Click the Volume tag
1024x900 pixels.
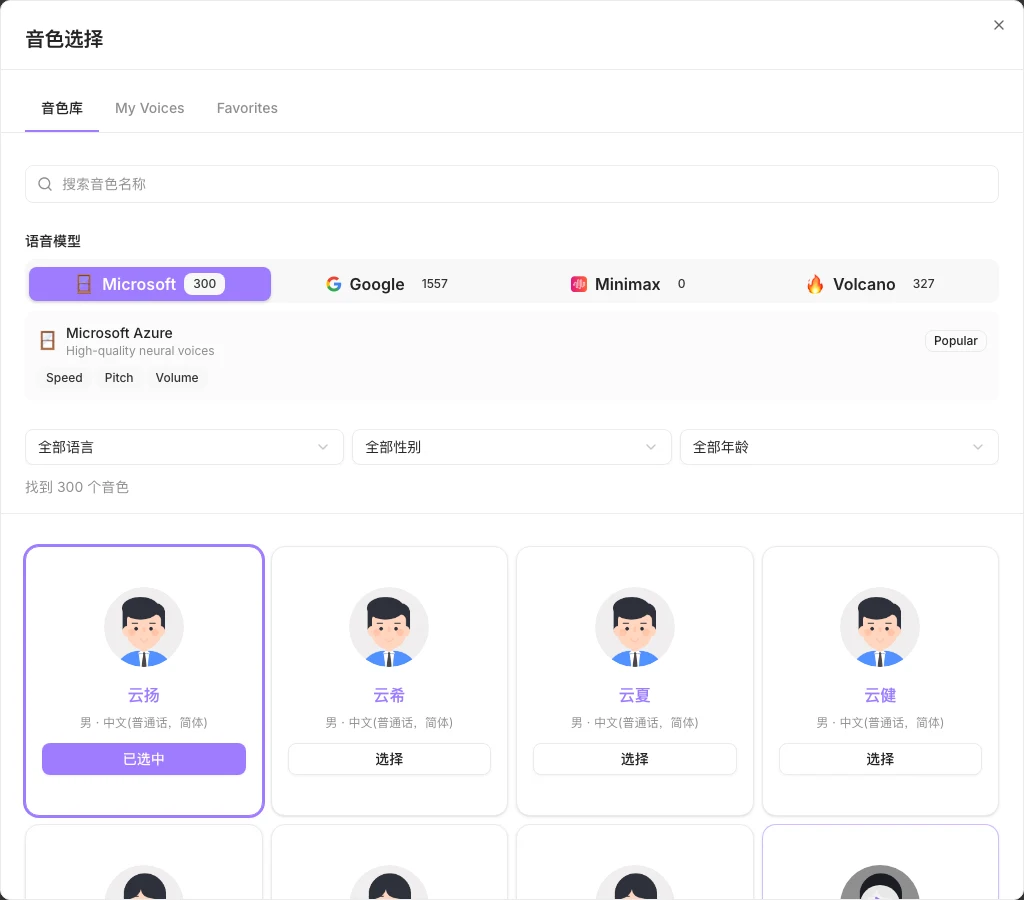click(177, 378)
